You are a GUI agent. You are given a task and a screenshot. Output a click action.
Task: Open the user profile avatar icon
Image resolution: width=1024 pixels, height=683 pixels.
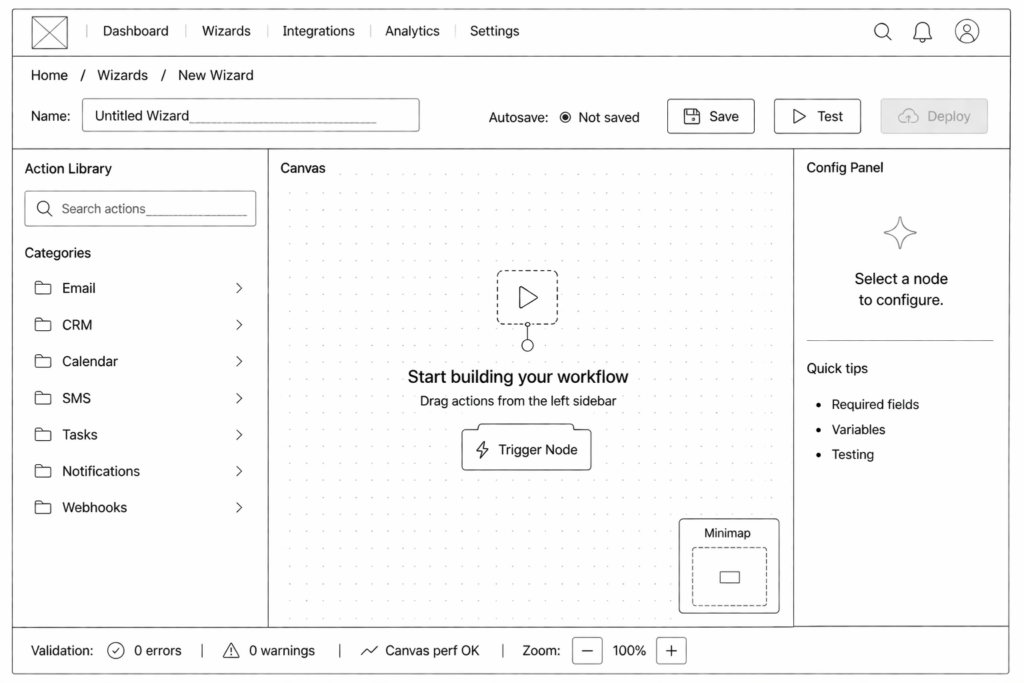click(x=966, y=31)
